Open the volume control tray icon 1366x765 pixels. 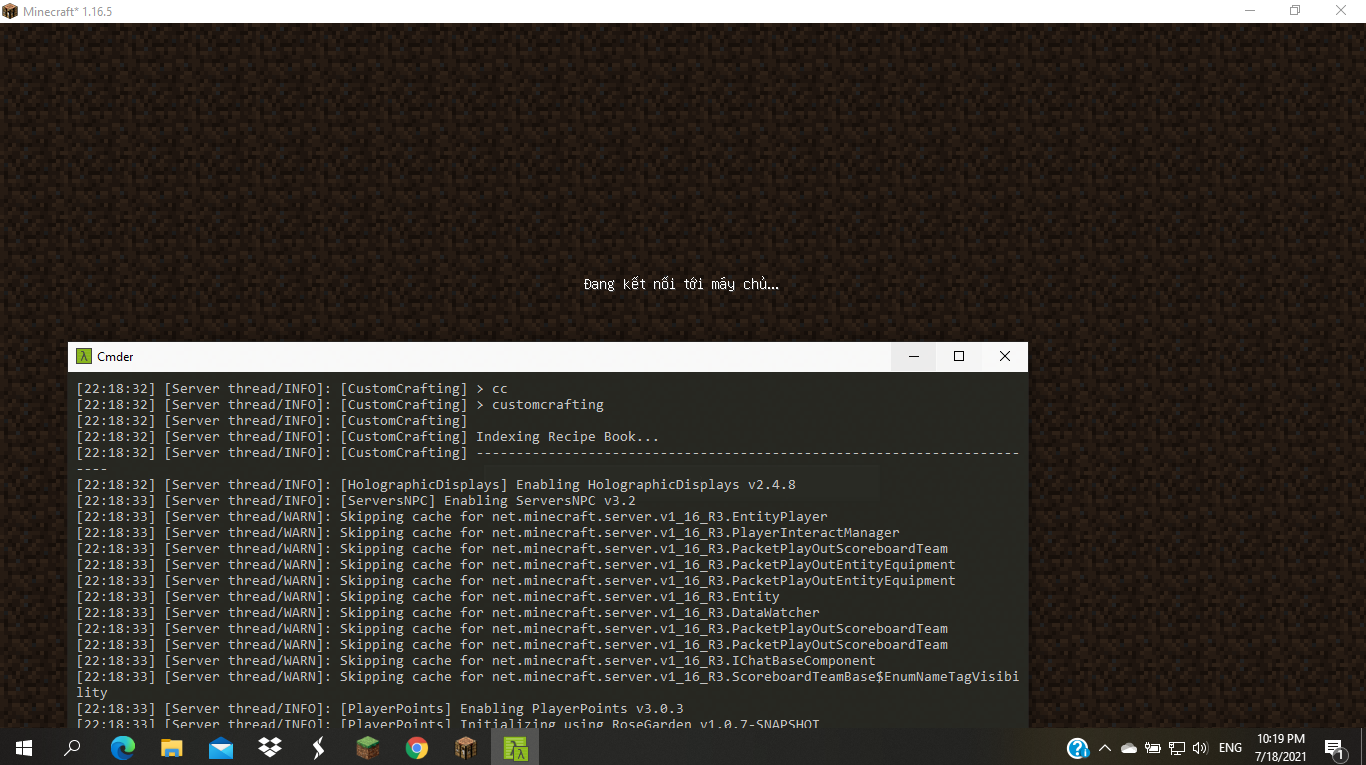click(1201, 748)
